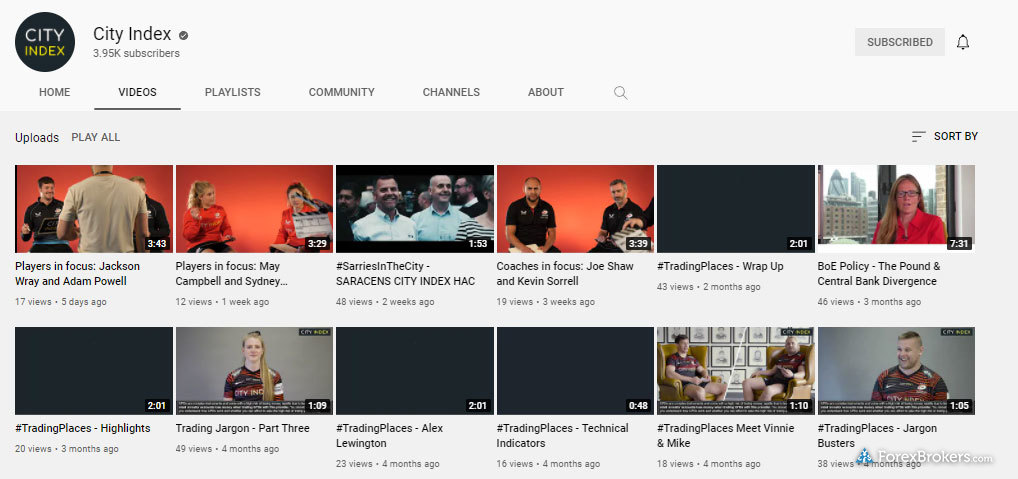Open the Uploads section label
This screenshot has height=479, width=1018.
[37, 138]
